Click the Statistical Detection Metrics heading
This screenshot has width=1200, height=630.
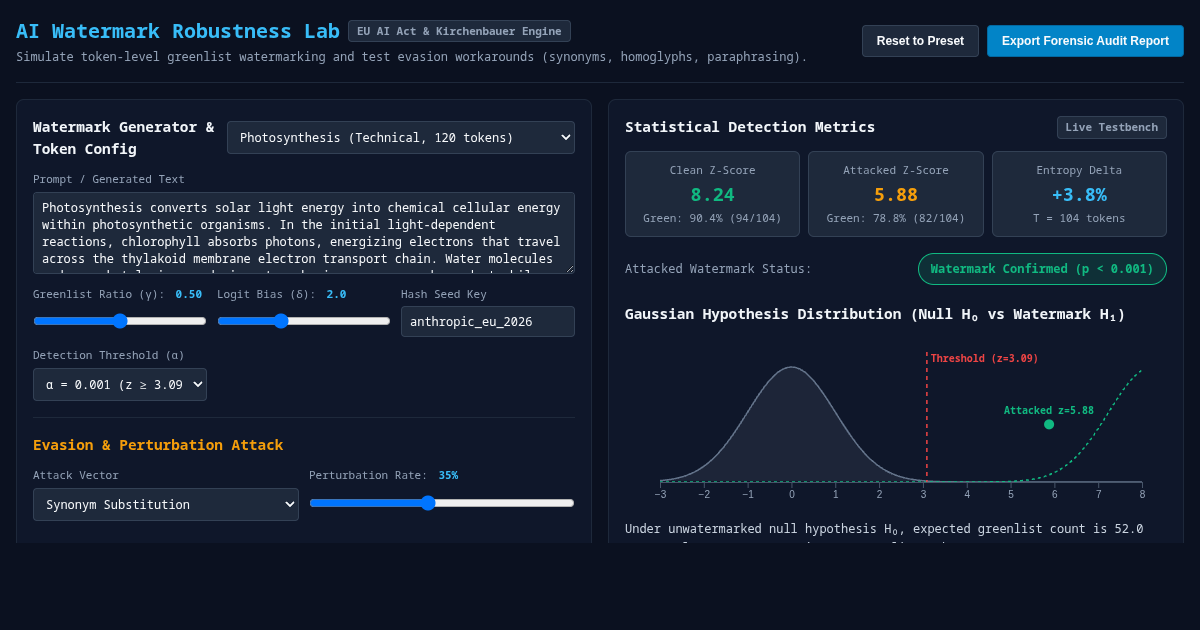tap(750, 127)
